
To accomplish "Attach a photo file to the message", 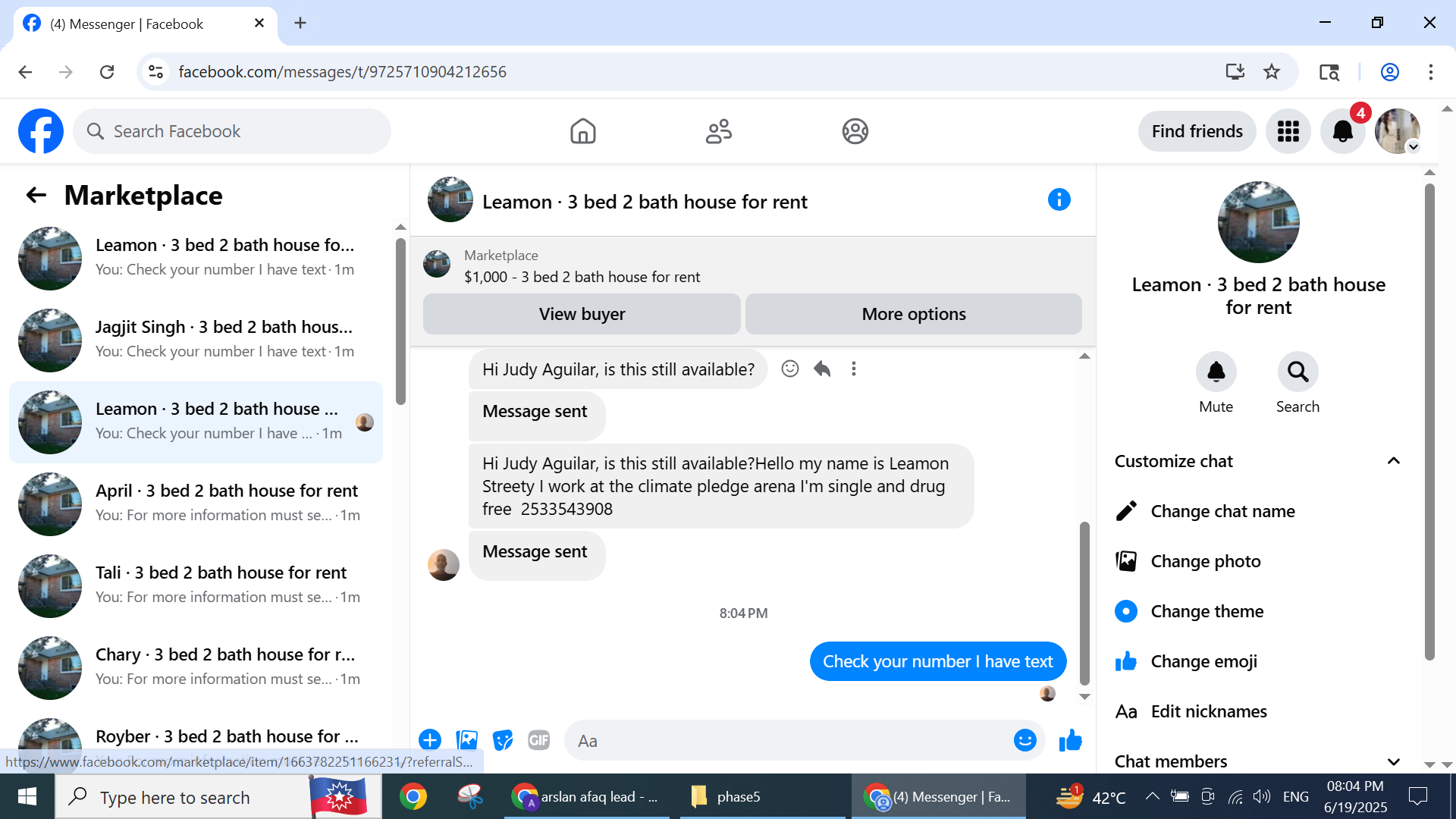I will coord(466,740).
